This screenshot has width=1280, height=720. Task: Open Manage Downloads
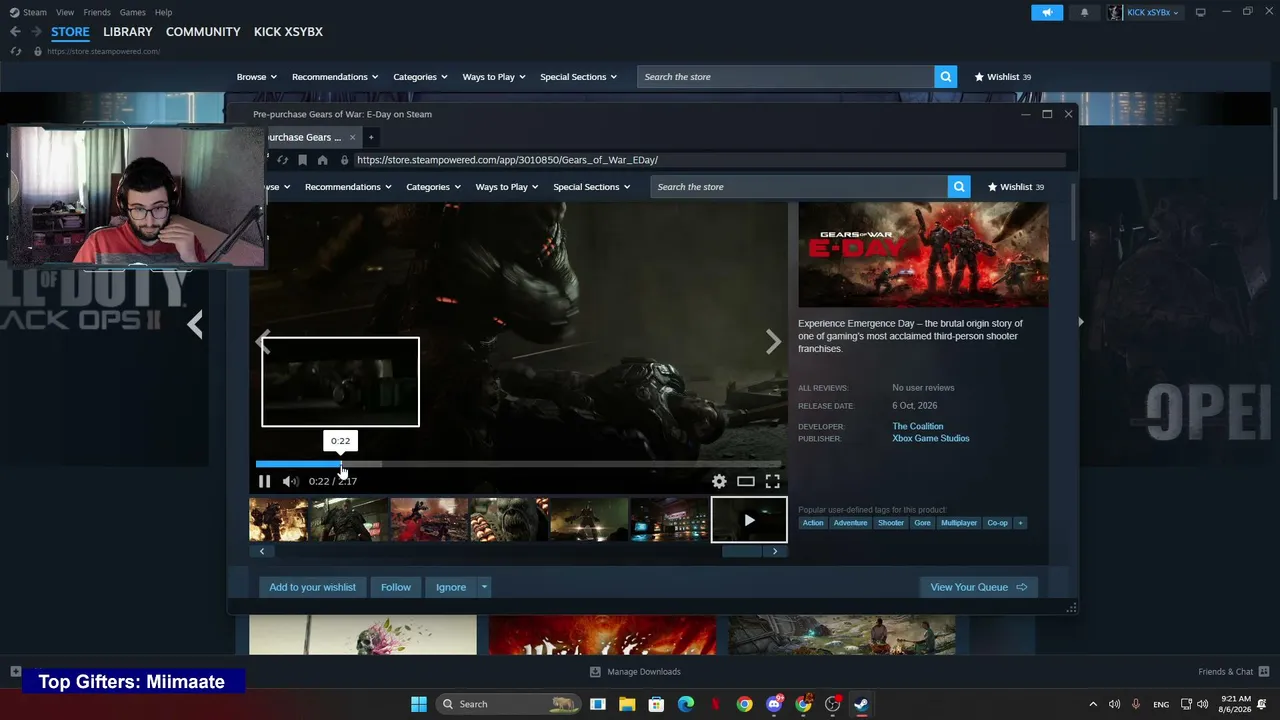click(x=635, y=672)
